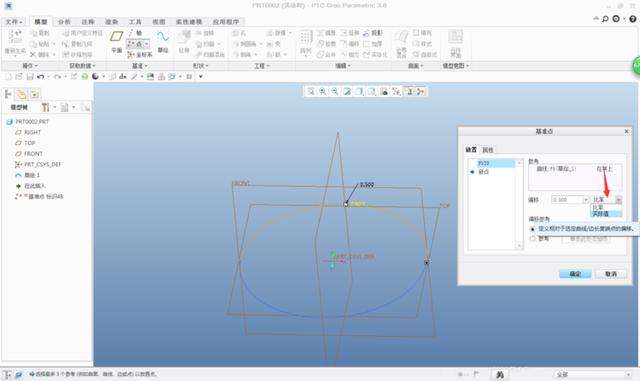The image size is (640, 381).
Task: Click the folder browser tab icon in navigator
Action: pos(21,95)
